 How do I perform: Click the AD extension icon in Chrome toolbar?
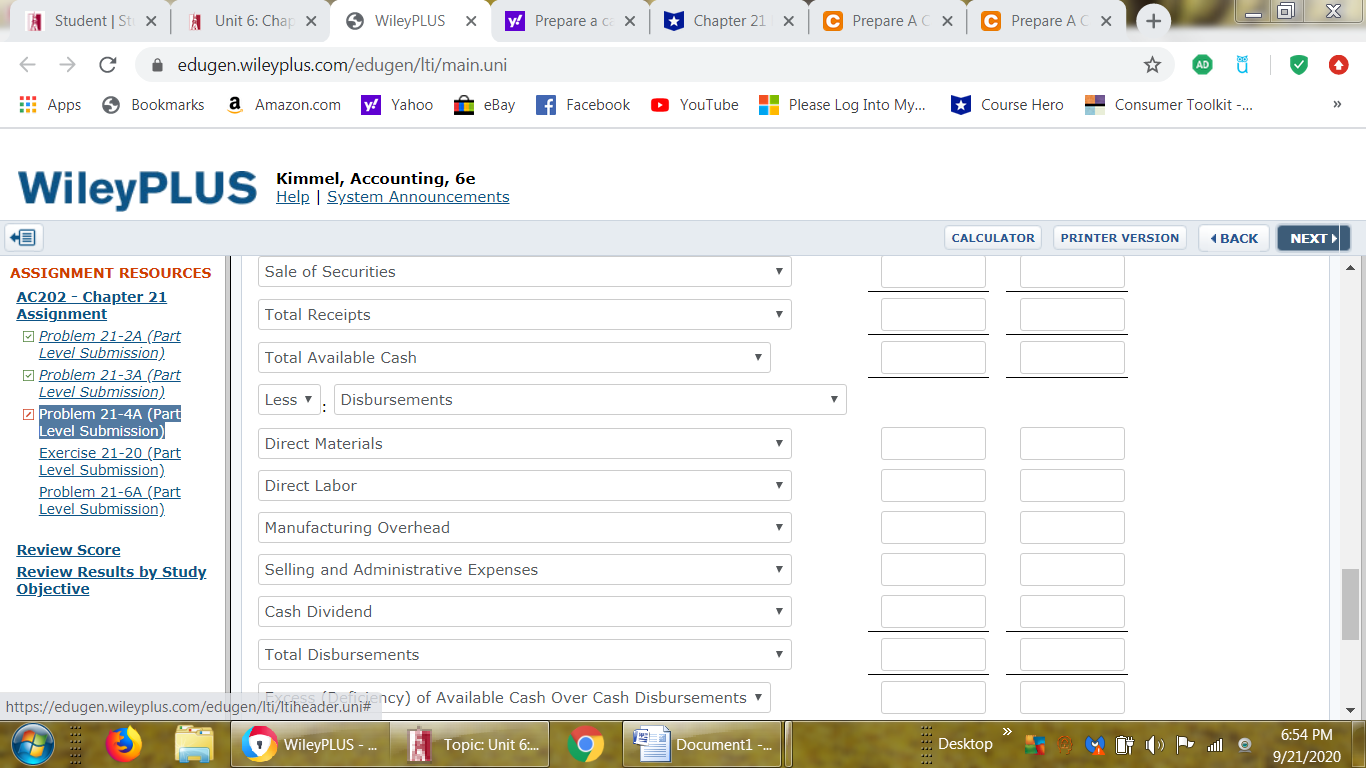(x=1201, y=62)
